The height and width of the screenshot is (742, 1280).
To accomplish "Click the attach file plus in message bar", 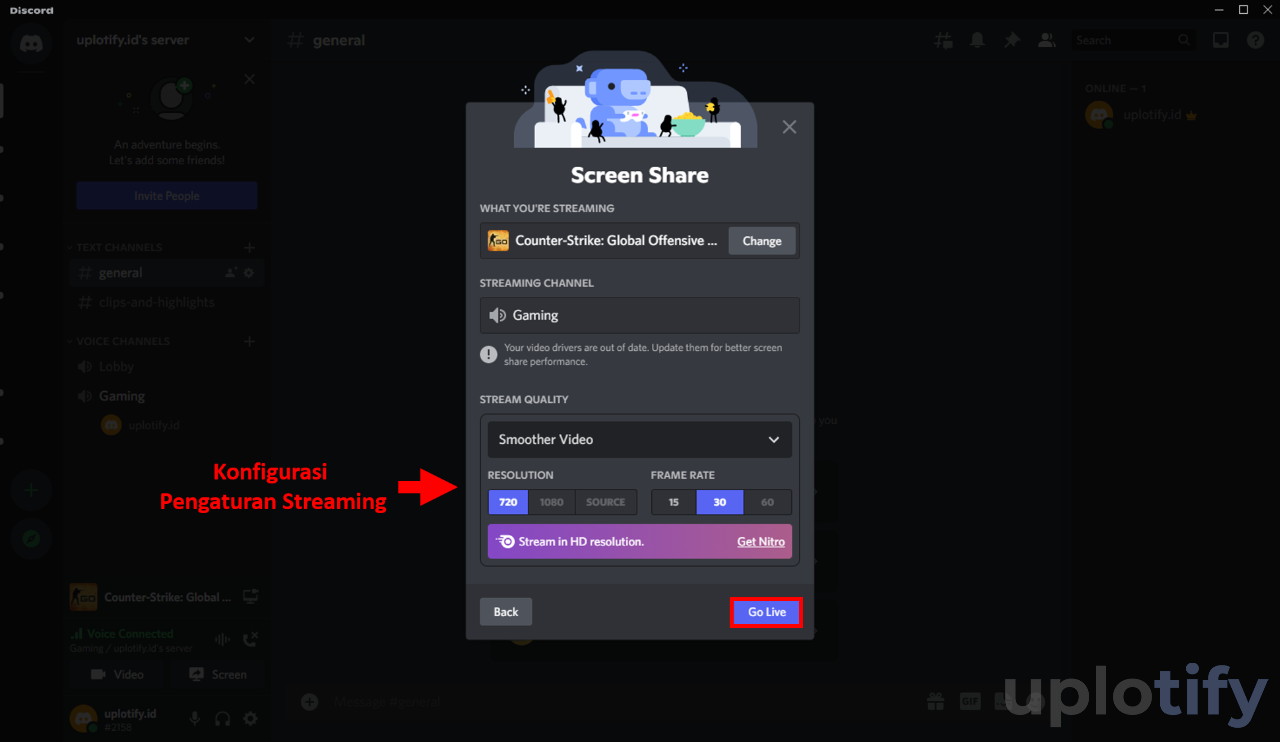I will click(x=310, y=702).
